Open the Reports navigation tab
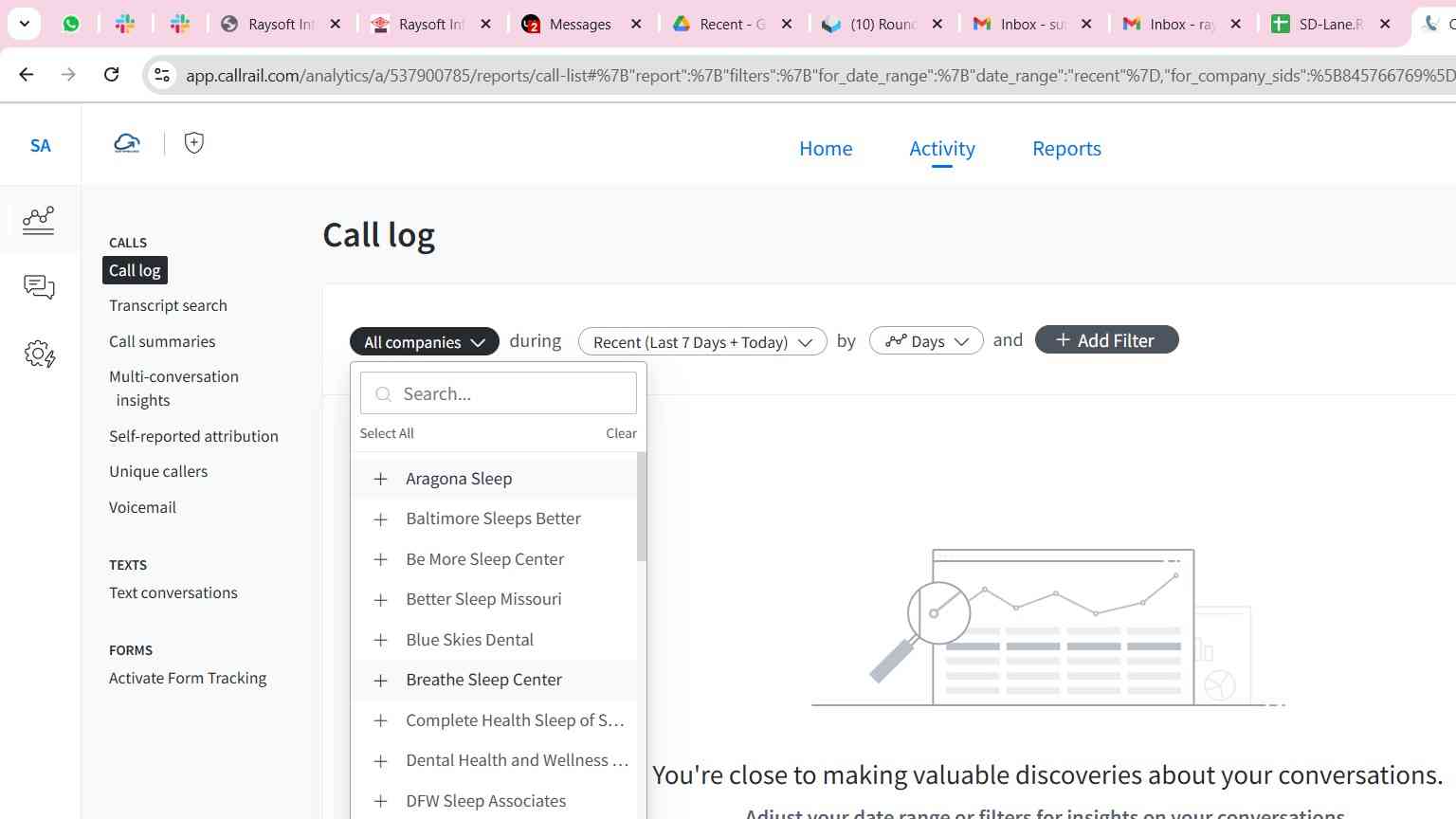The image size is (1456, 819). click(1066, 149)
